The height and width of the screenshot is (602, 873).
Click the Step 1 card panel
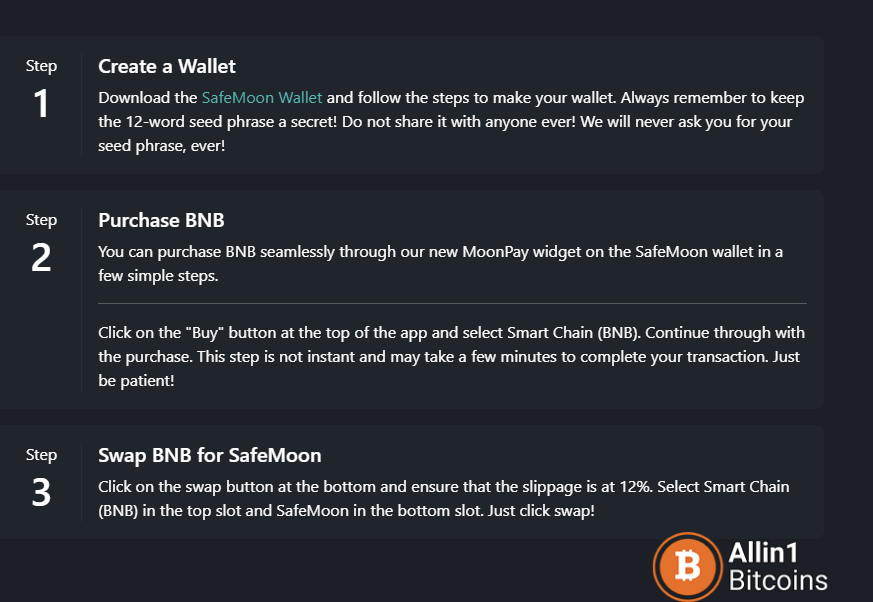pos(411,105)
